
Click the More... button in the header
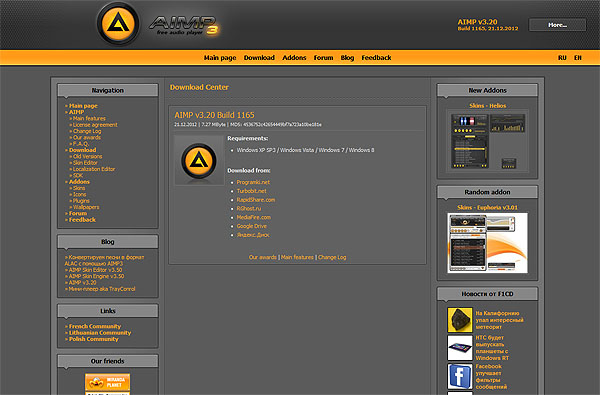(557, 25)
